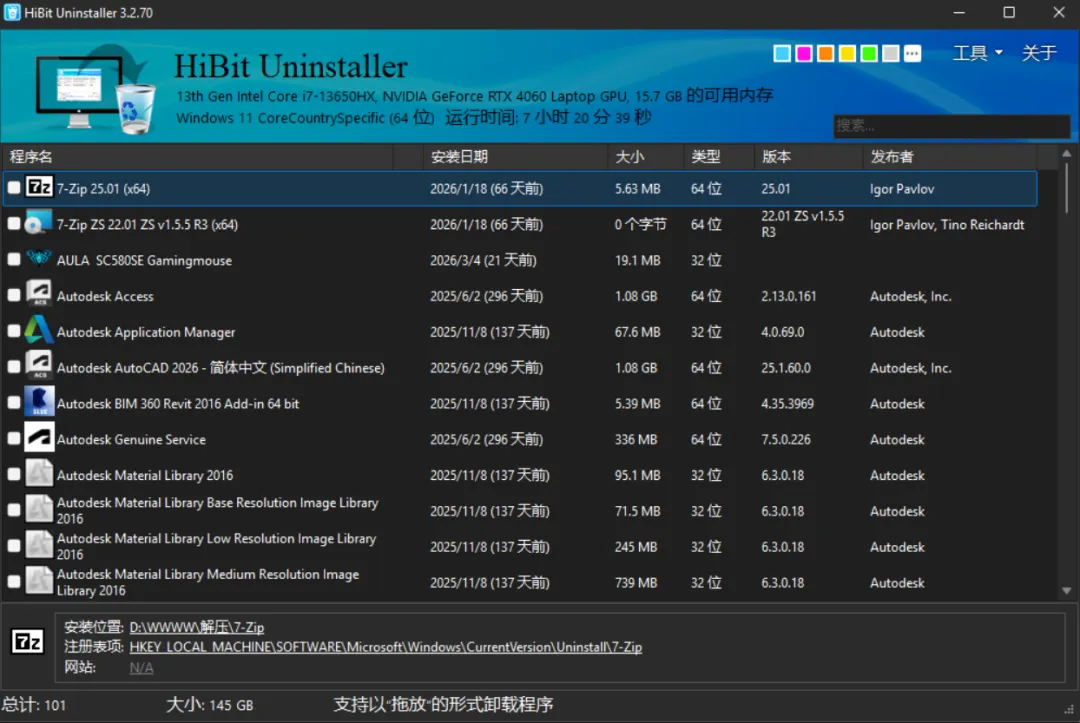This screenshot has height=723, width=1080.
Task: Tick checkbox for 7-Zip 25.01 (x64)
Action: [14, 188]
